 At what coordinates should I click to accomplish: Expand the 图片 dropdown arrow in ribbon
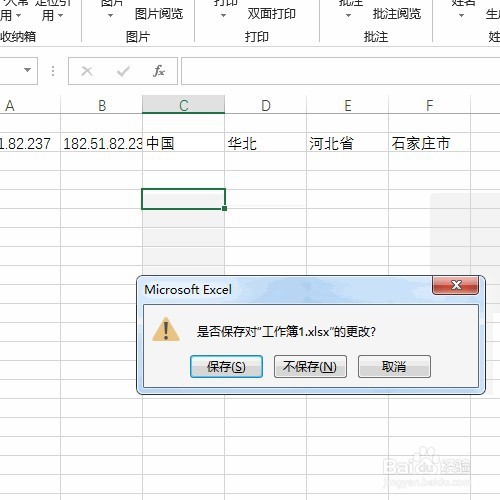point(110,15)
